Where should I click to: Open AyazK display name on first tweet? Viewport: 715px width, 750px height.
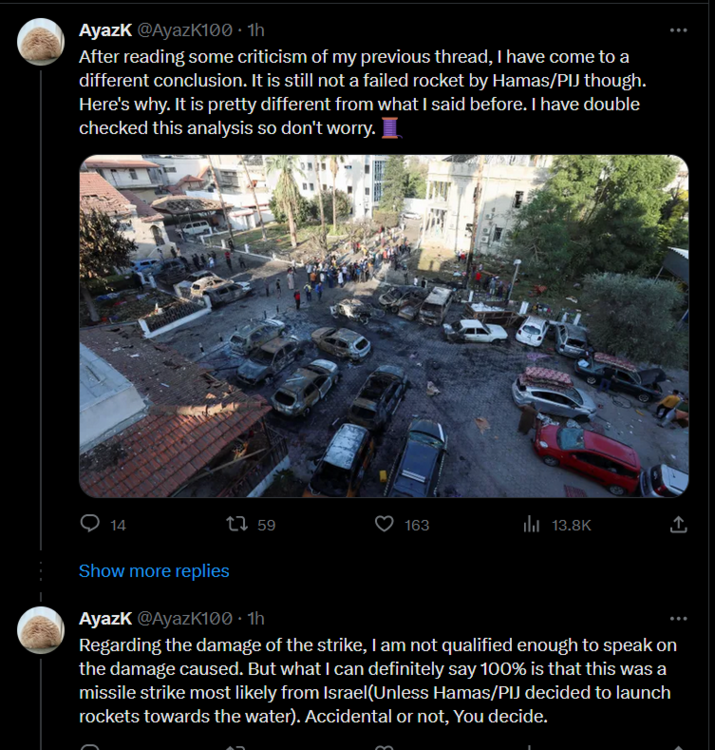104,30
